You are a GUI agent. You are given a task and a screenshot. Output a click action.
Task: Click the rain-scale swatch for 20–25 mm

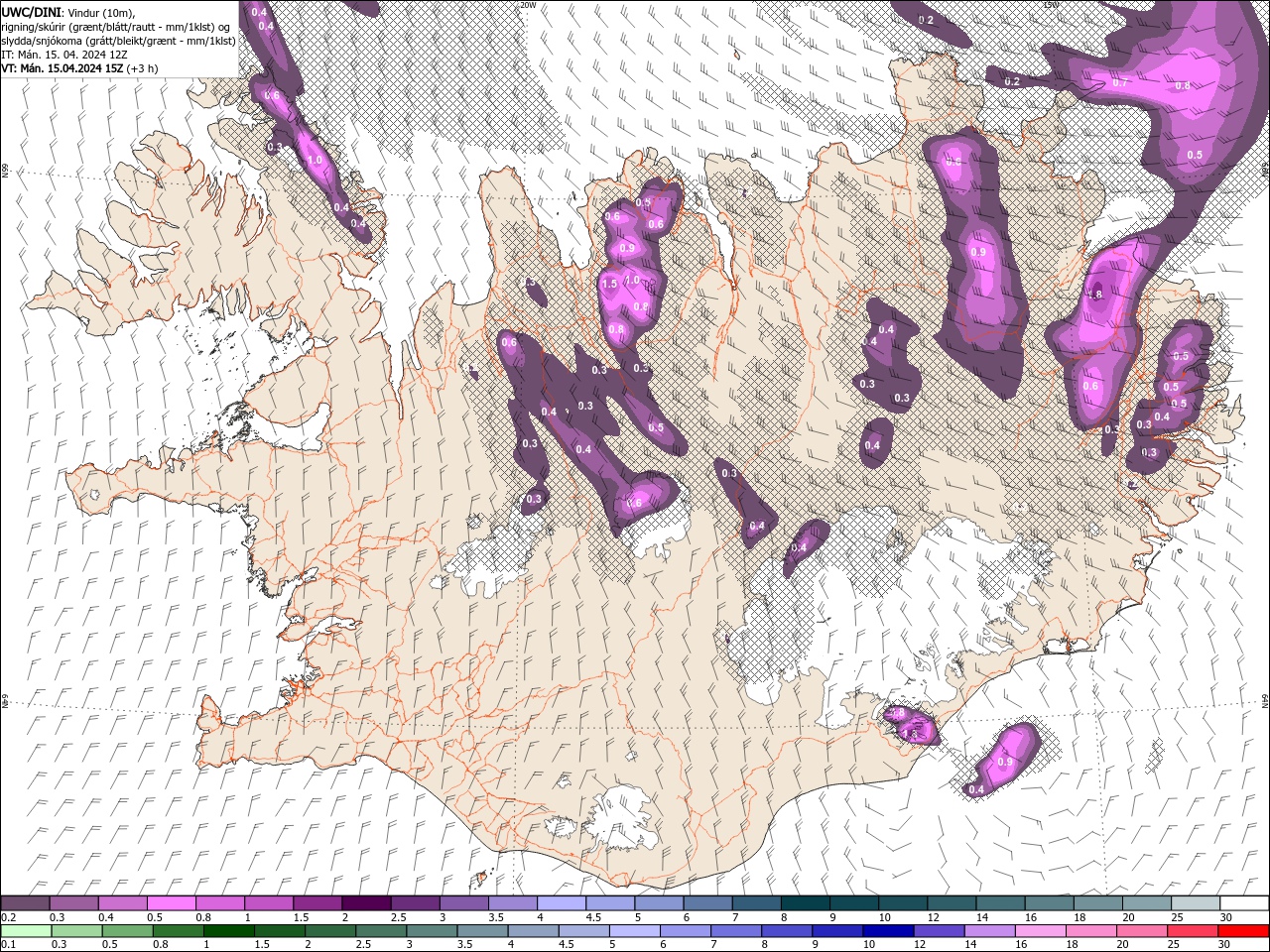(1141, 931)
